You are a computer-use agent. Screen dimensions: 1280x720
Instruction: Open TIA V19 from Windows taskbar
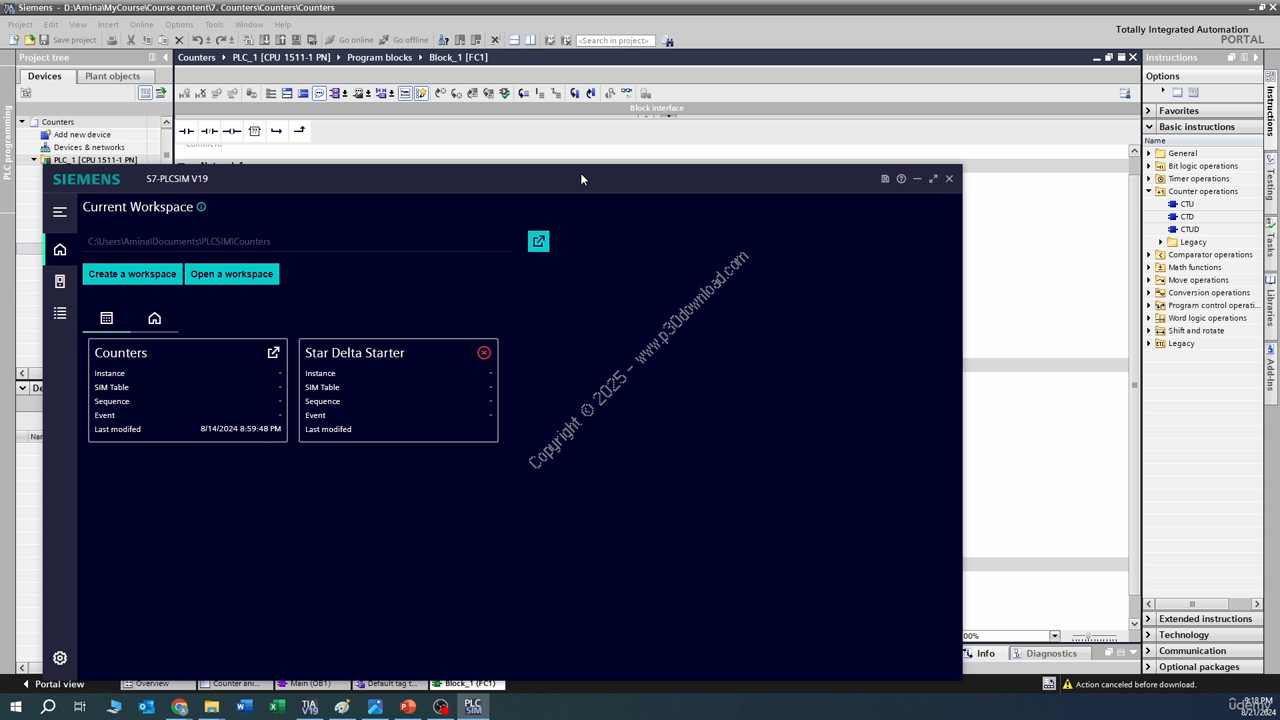point(310,706)
